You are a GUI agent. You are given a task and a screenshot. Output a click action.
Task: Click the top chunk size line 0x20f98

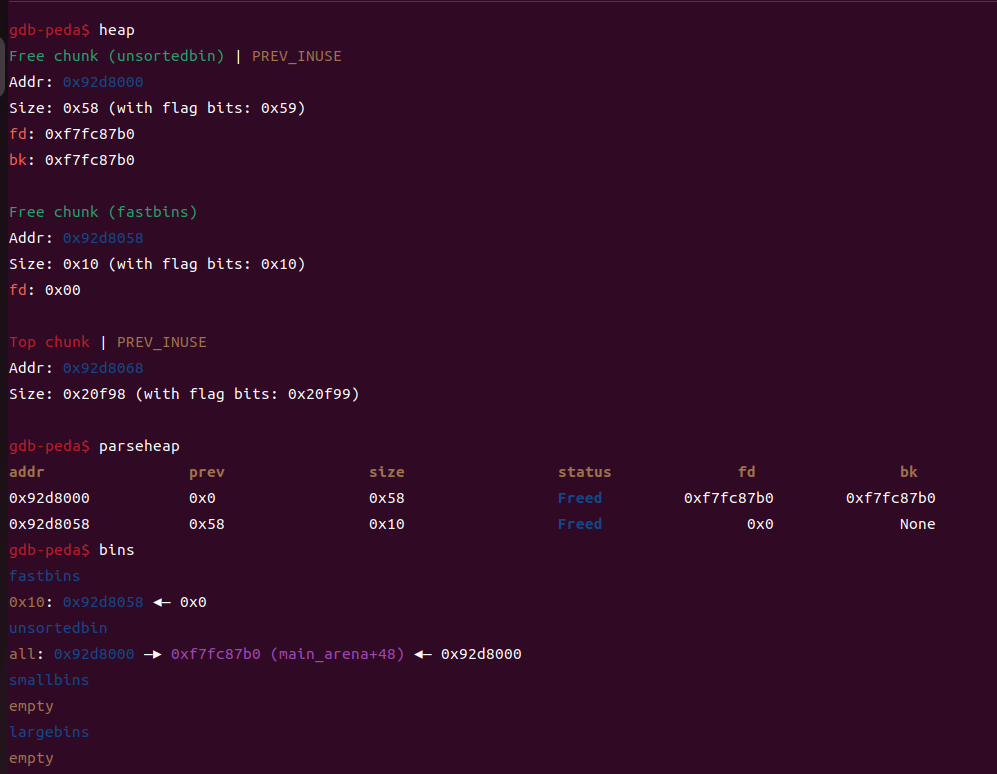[184, 394]
